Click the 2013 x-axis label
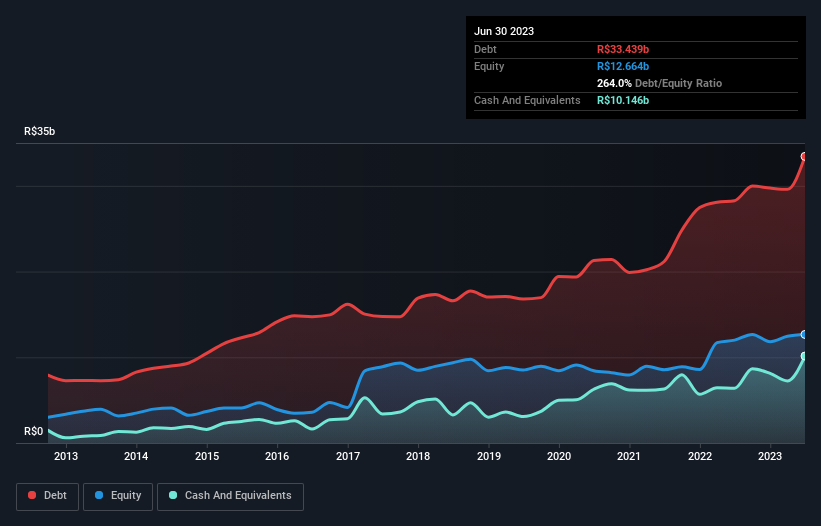 (66, 456)
